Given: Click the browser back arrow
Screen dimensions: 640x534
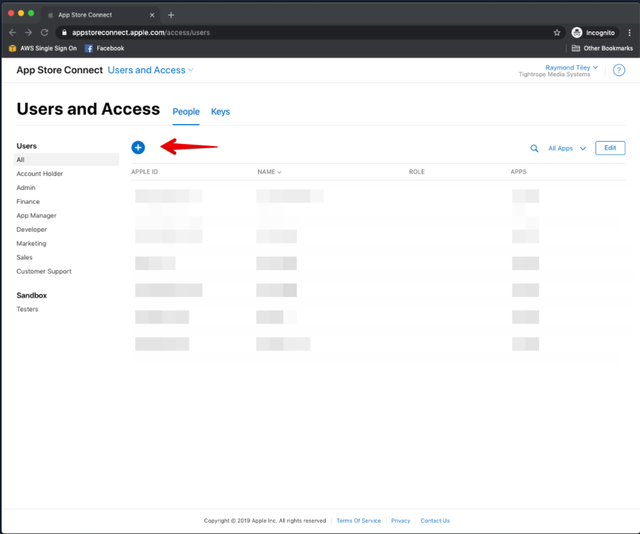Looking at the screenshot, I should [12, 33].
